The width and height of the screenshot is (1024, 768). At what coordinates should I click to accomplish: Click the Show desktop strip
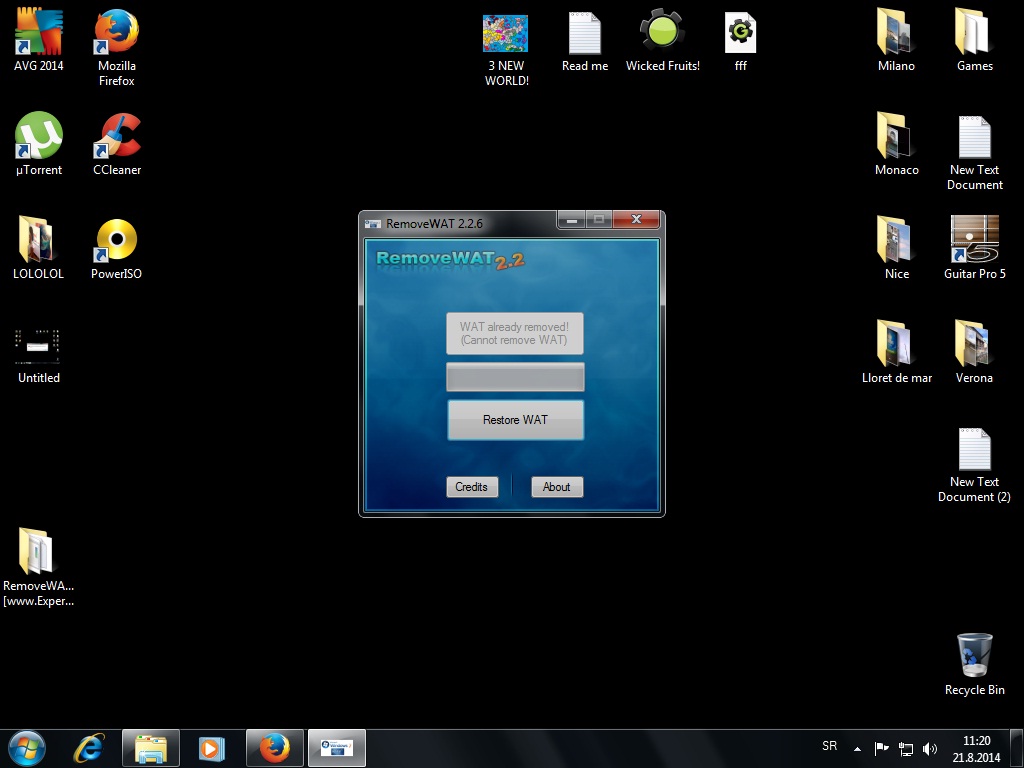point(1017,748)
